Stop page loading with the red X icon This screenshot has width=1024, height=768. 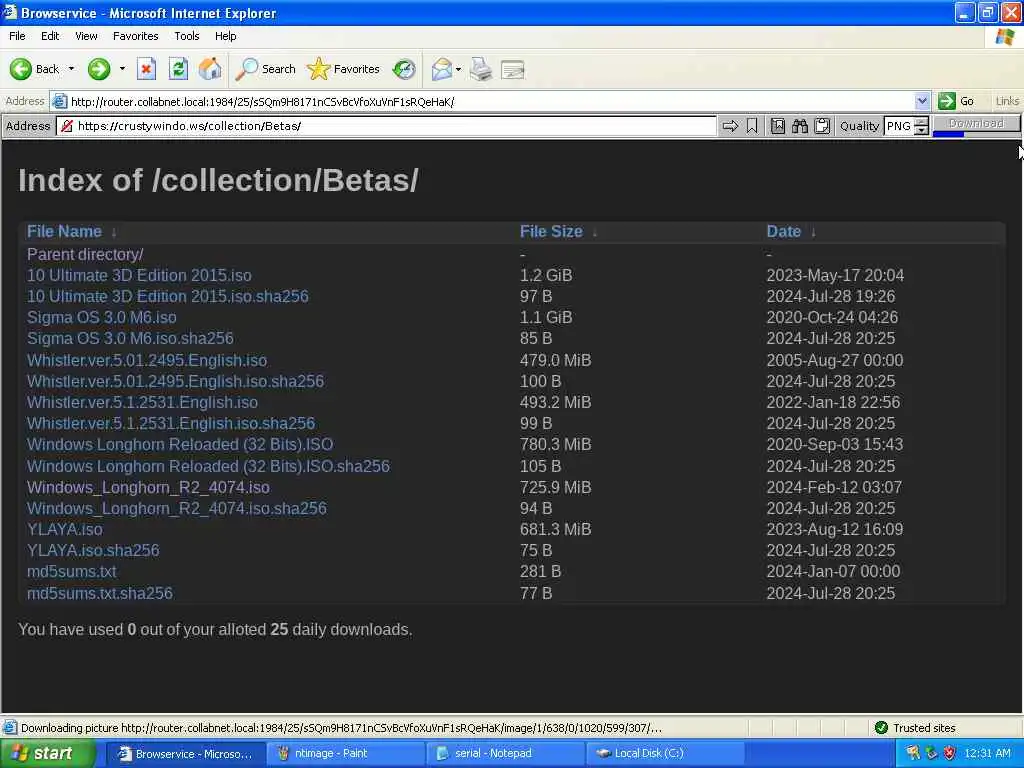[x=146, y=69]
